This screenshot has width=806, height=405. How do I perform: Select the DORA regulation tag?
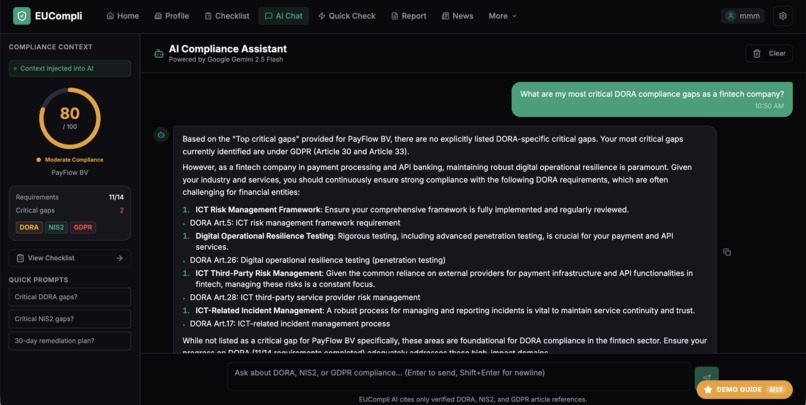click(29, 227)
